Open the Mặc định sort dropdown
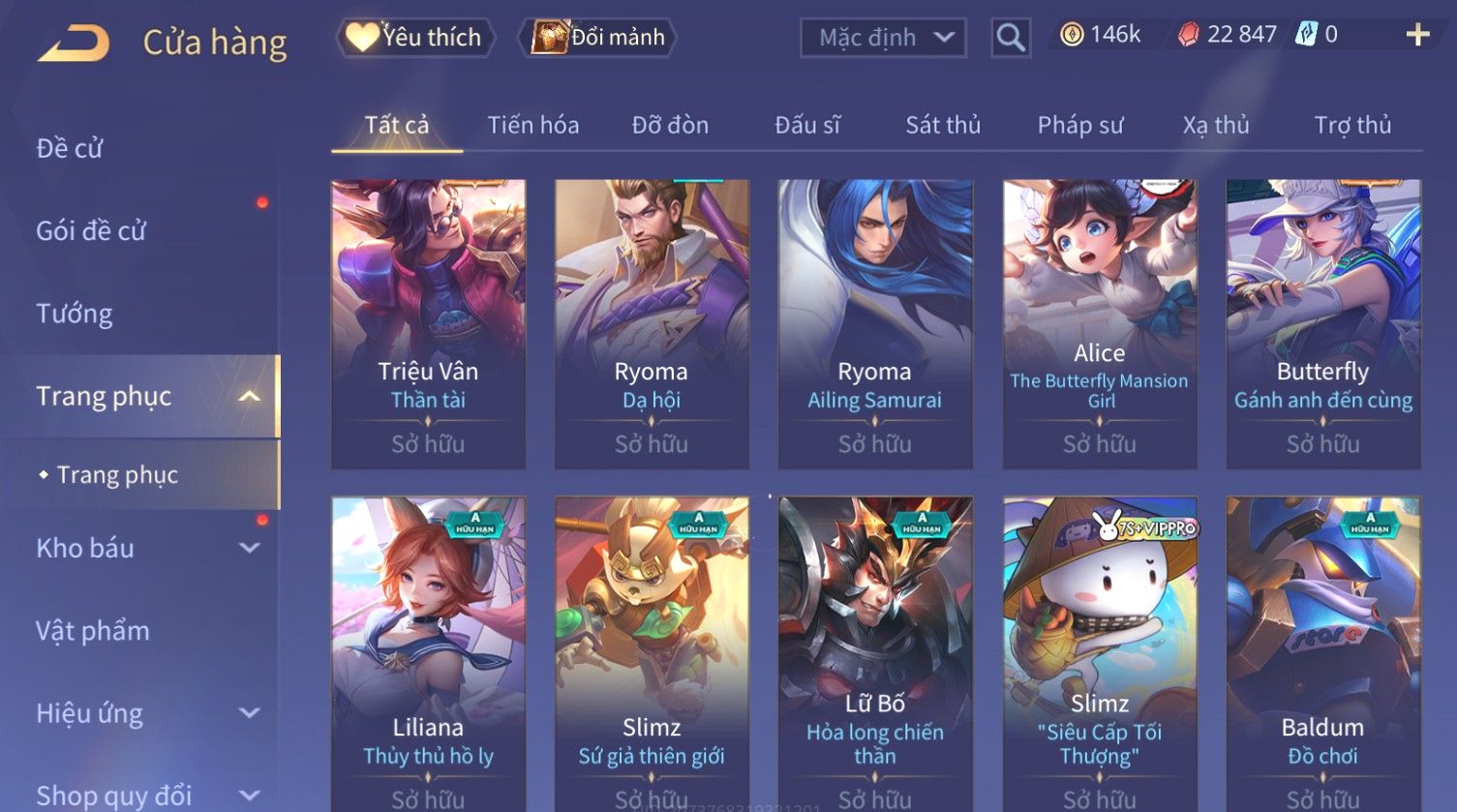Image resolution: width=1457 pixels, height=812 pixels. [x=883, y=38]
